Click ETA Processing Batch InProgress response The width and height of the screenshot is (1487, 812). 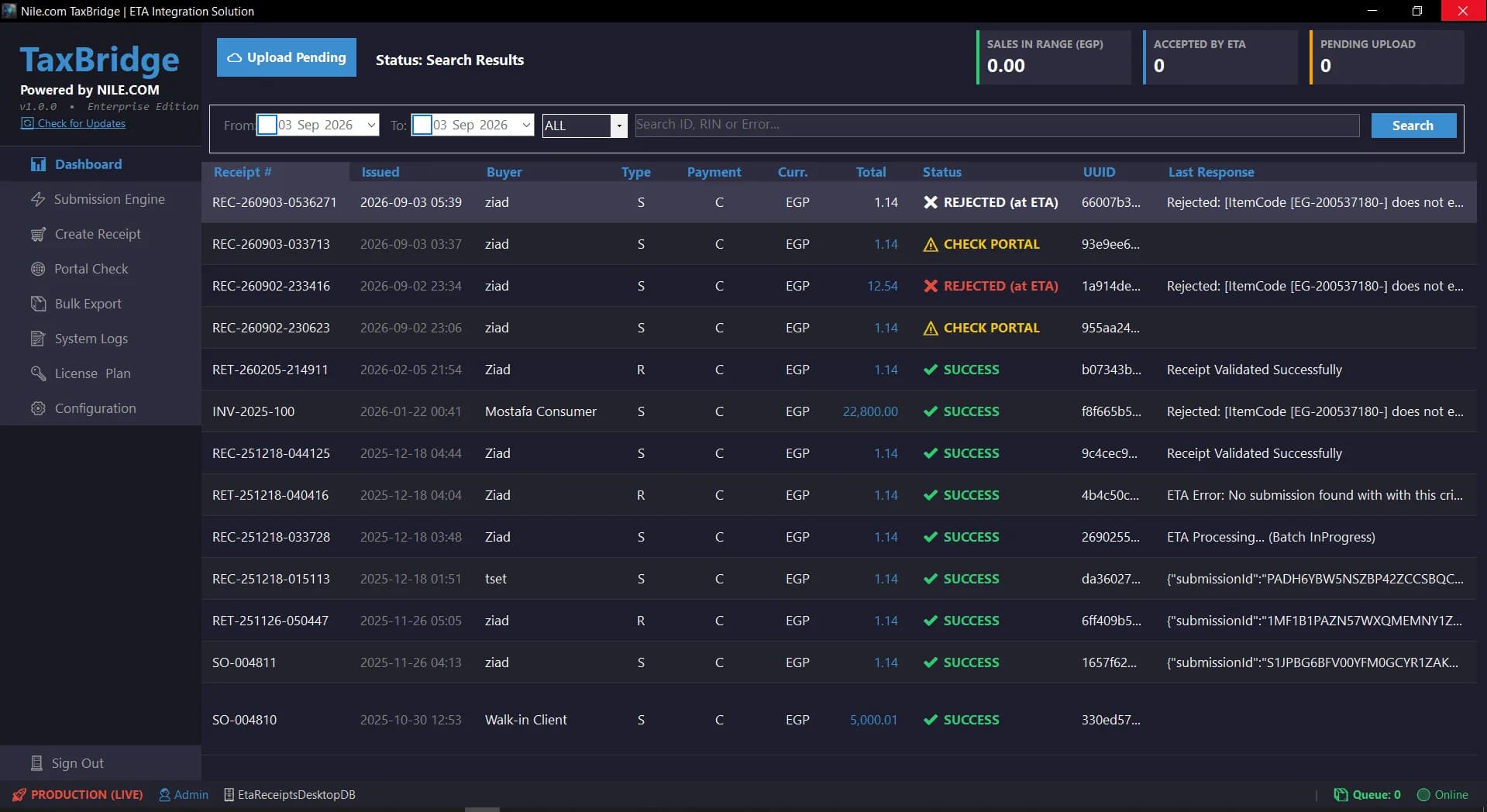[1271, 537]
